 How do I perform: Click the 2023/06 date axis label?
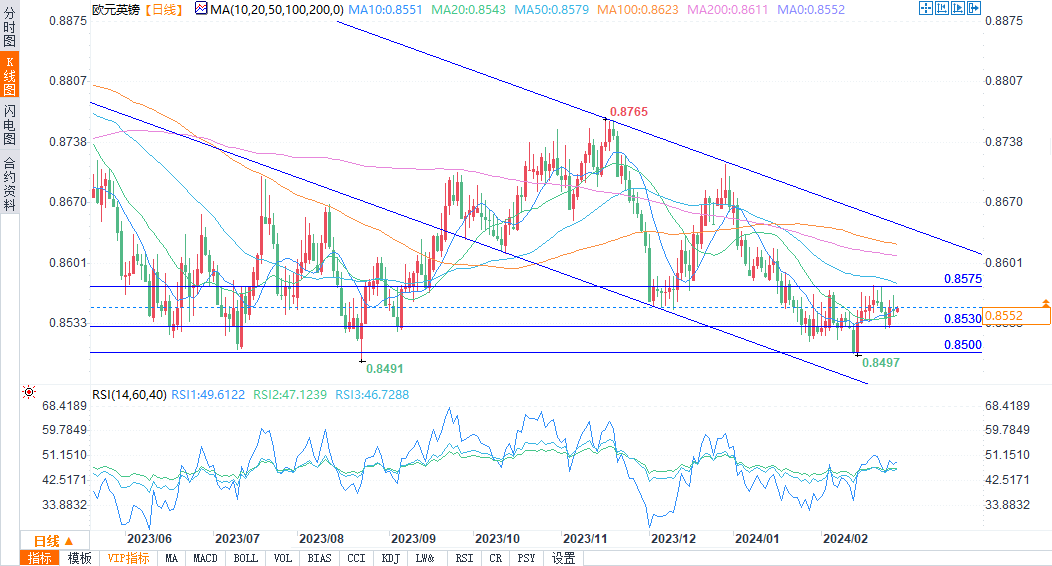coord(149,539)
